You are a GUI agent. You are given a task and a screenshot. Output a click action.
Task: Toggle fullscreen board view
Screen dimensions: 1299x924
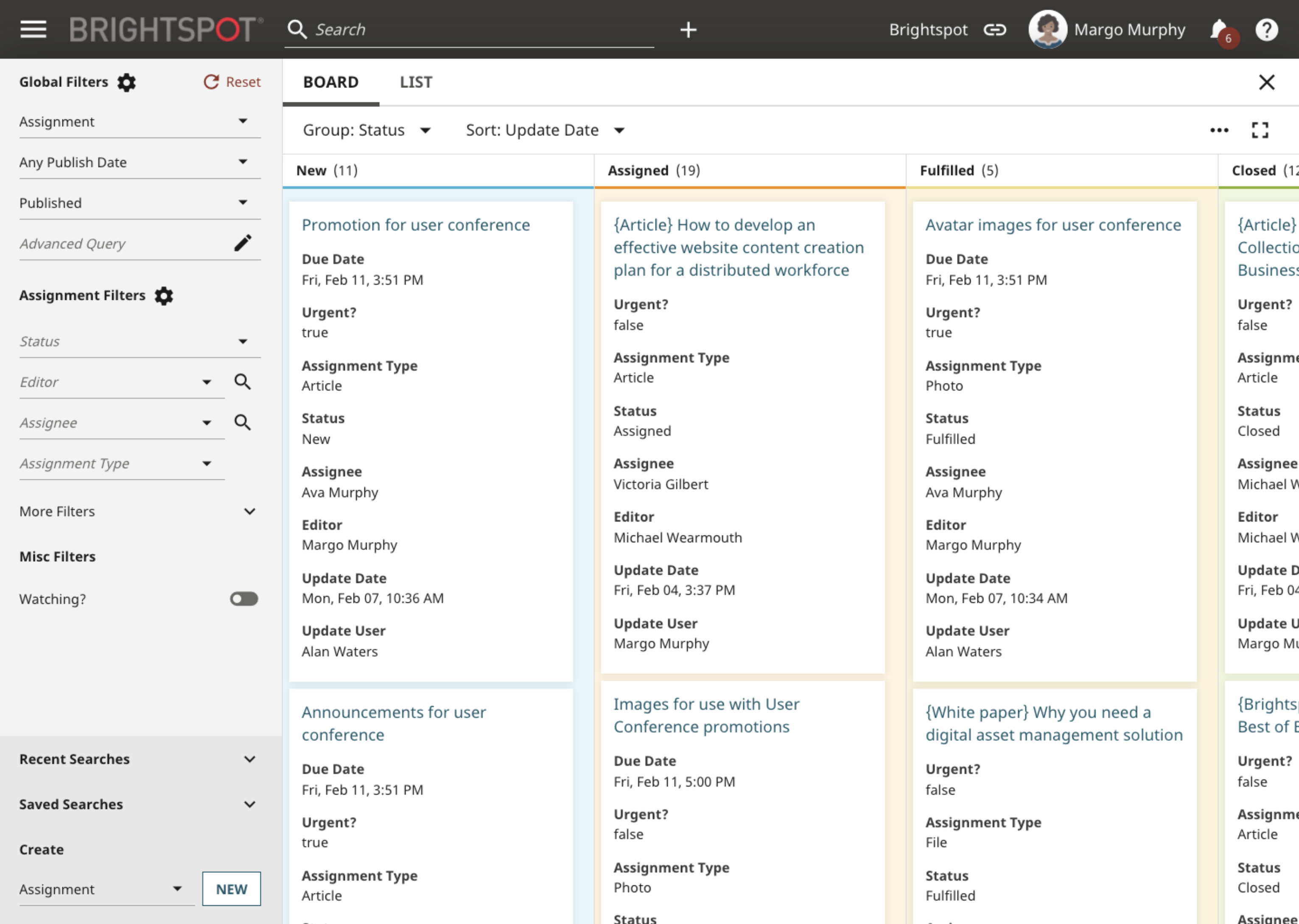[1260, 130]
